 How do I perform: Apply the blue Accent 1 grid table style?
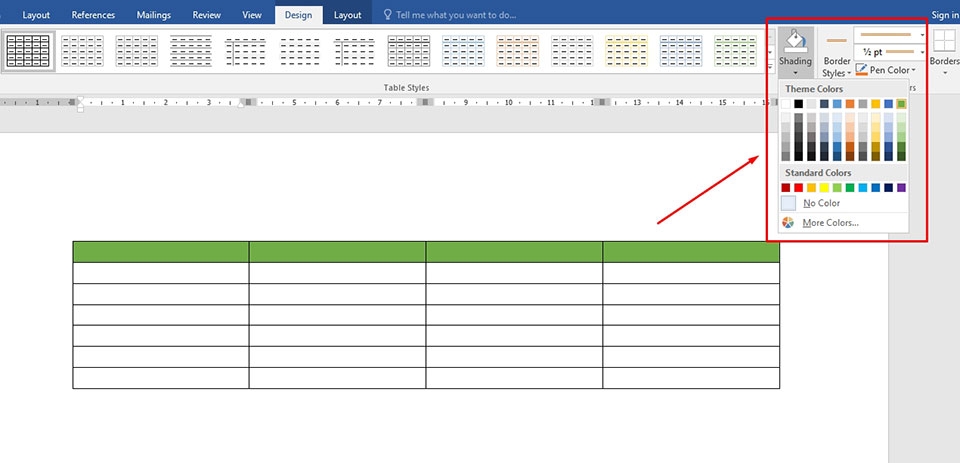pos(463,51)
